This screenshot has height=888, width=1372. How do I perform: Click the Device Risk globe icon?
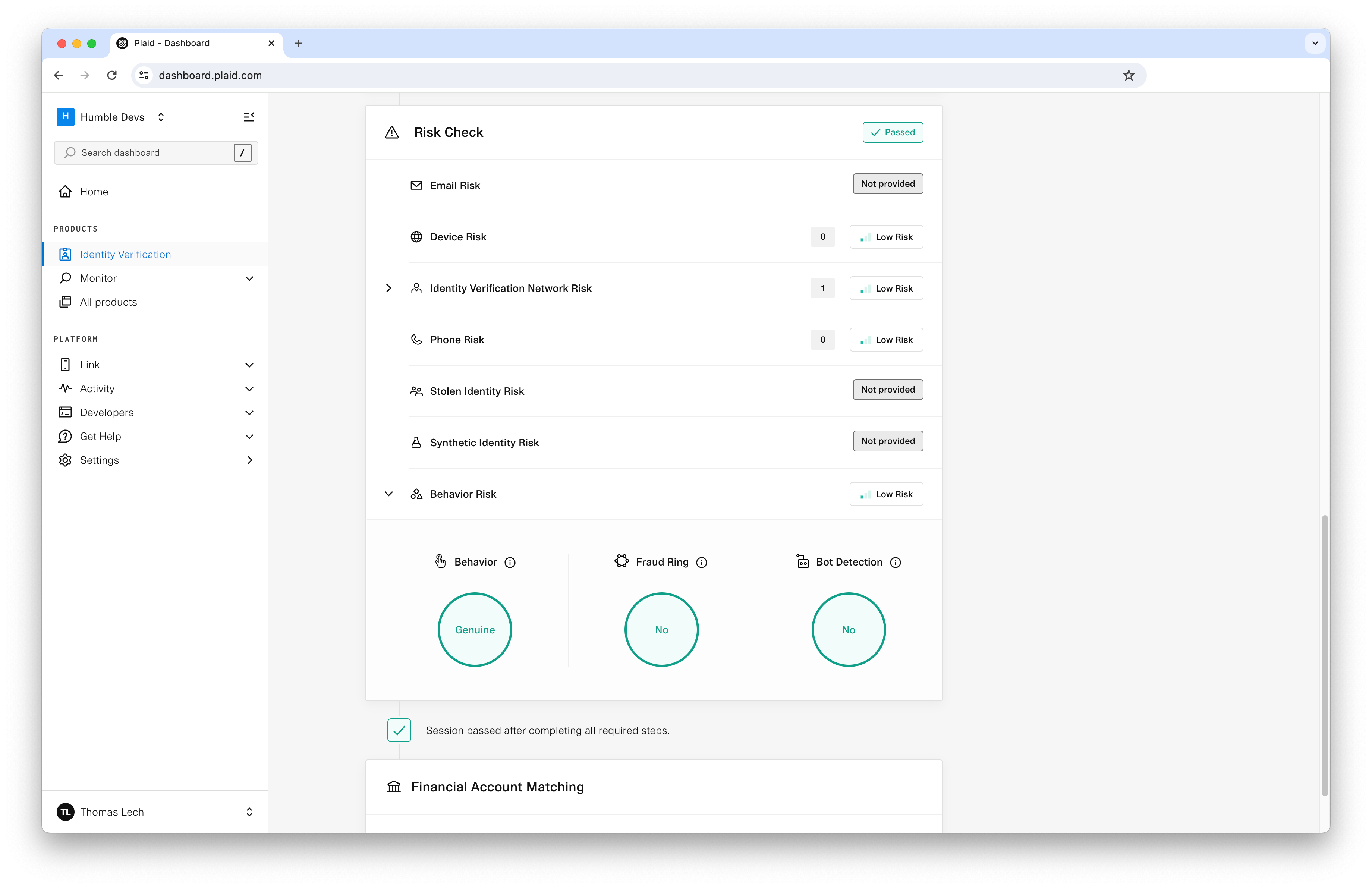click(416, 237)
